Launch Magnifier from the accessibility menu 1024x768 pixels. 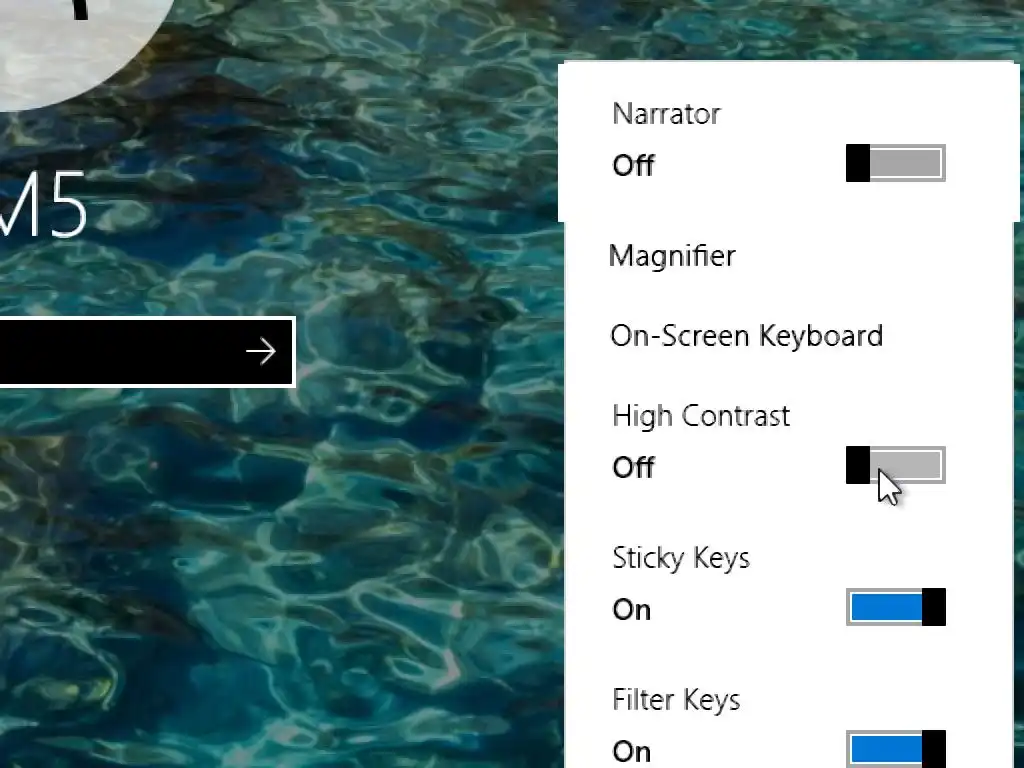672,255
